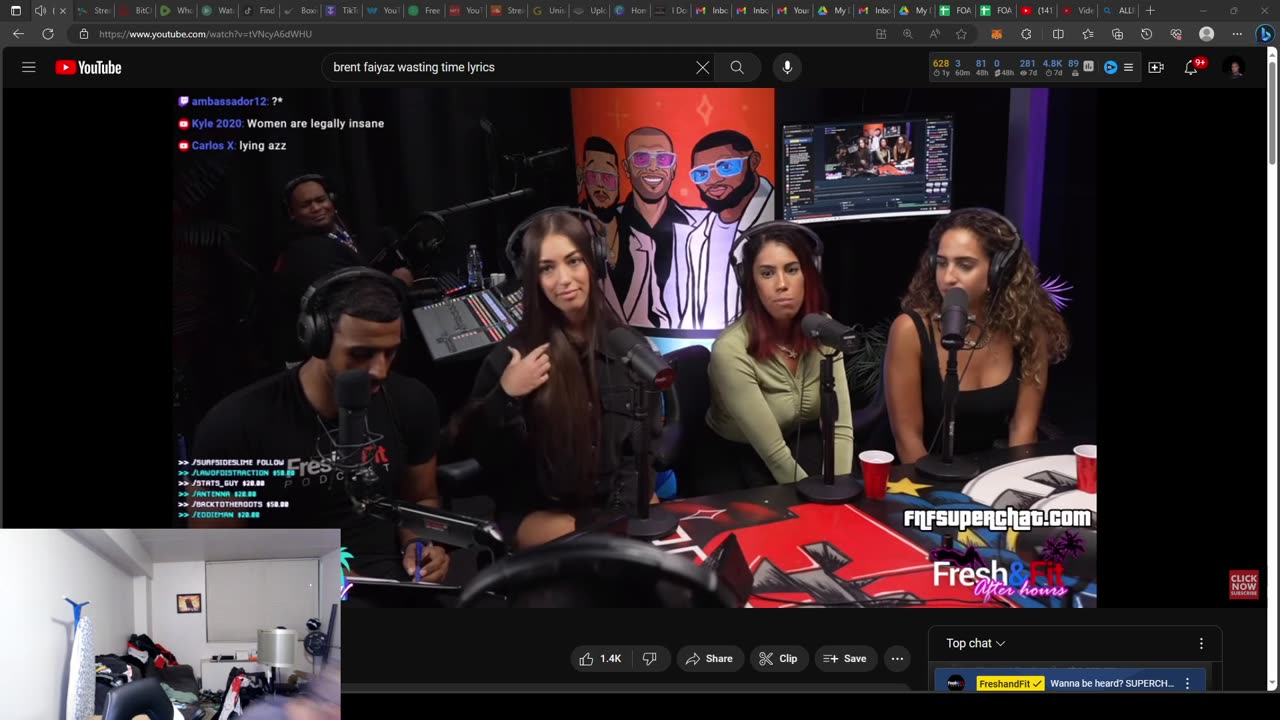This screenshot has height=720, width=1280.
Task: Clear the search box with the X
Action: [x=703, y=67]
